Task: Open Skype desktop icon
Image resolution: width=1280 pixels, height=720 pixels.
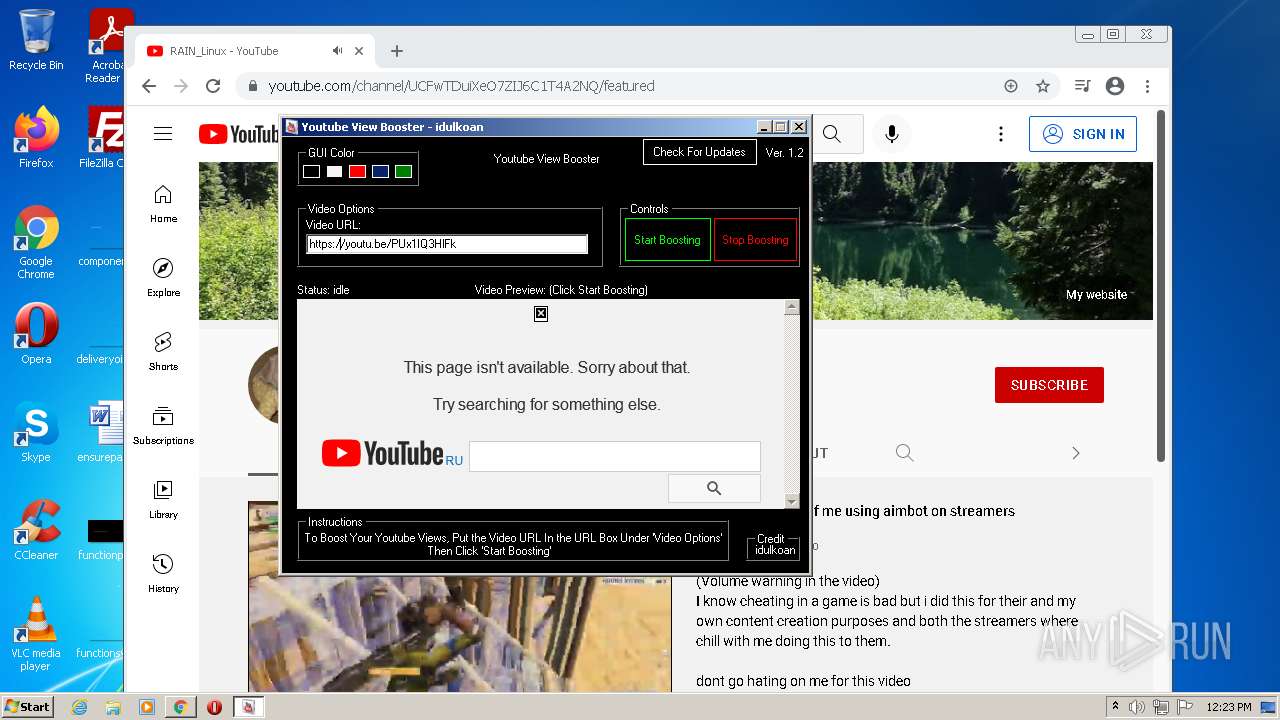Action: click(36, 431)
